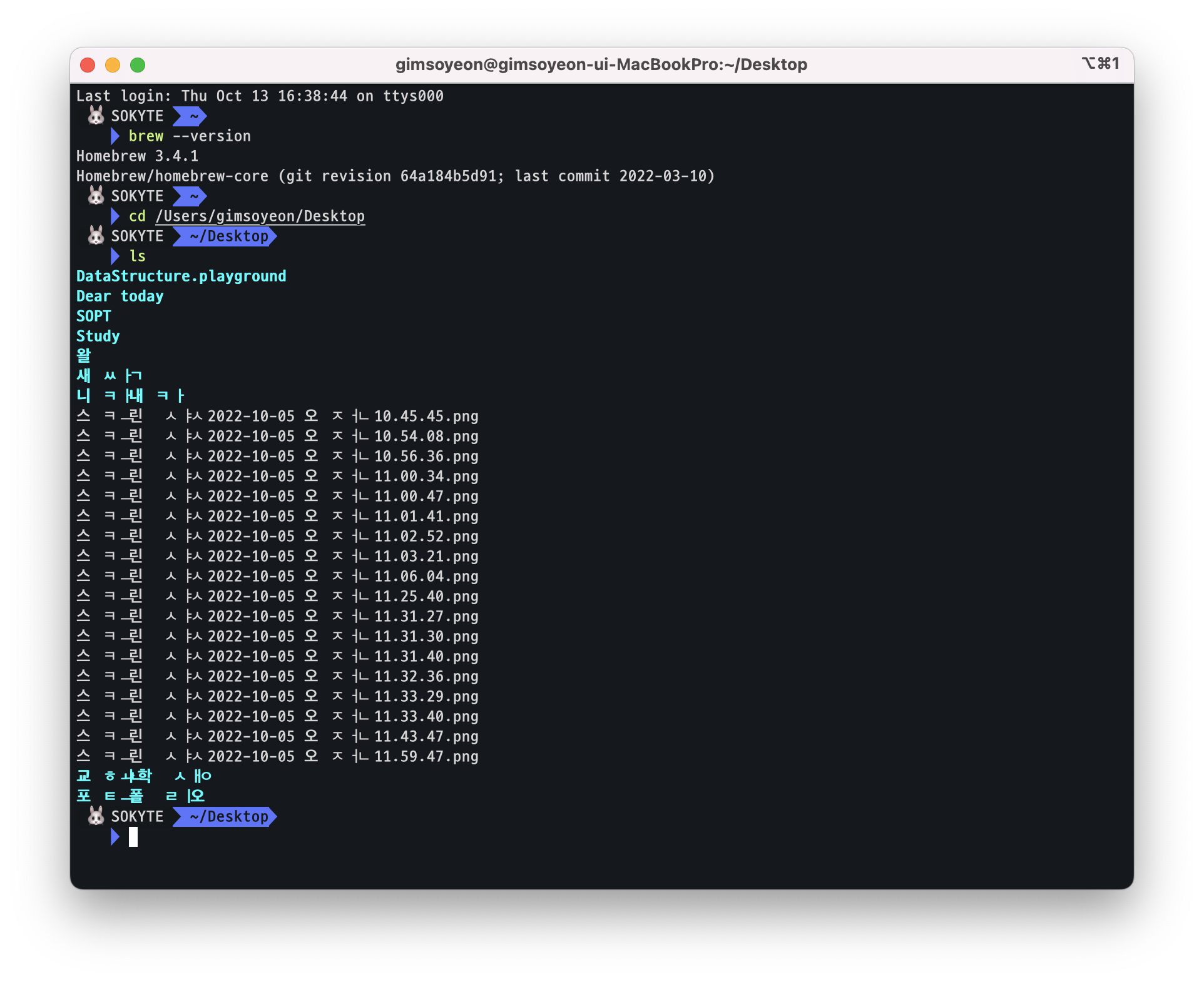Click the rabbit icon on the last prompt line
1204x982 pixels.
[x=96, y=816]
